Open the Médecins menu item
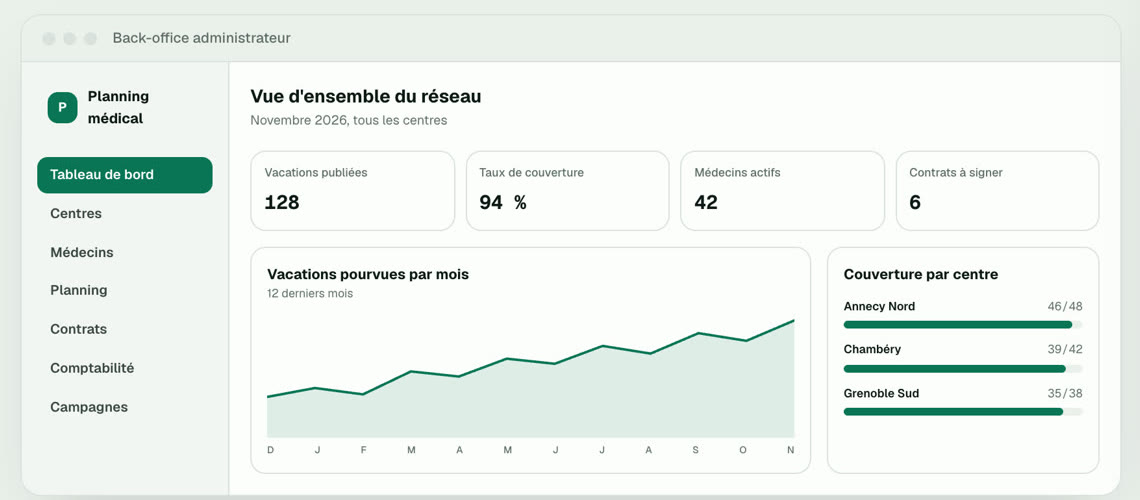This screenshot has width=1140, height=500. tap(81, 252)
